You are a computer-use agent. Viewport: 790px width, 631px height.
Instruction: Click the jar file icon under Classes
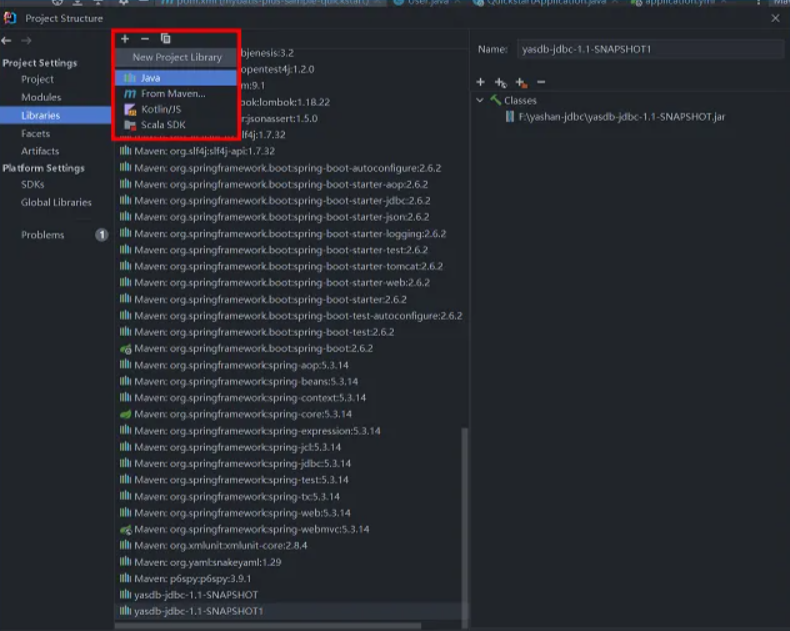point(510,117)
